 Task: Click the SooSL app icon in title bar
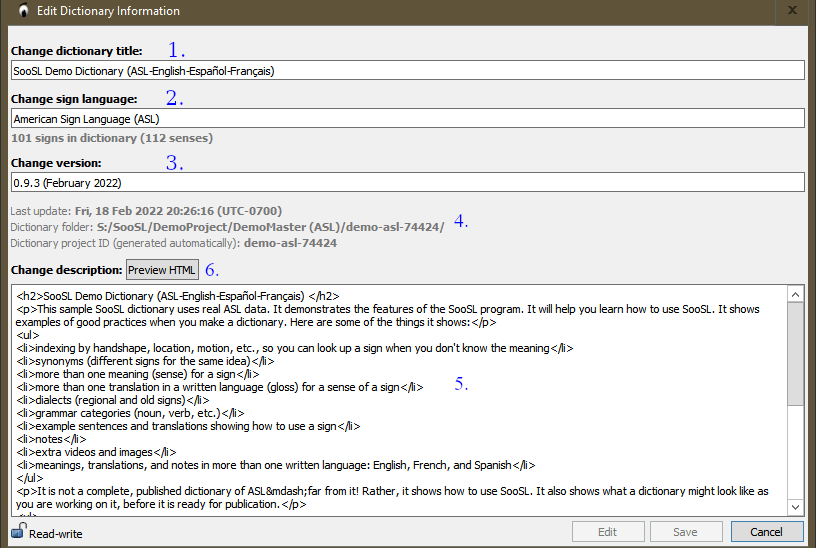point(22,10)
